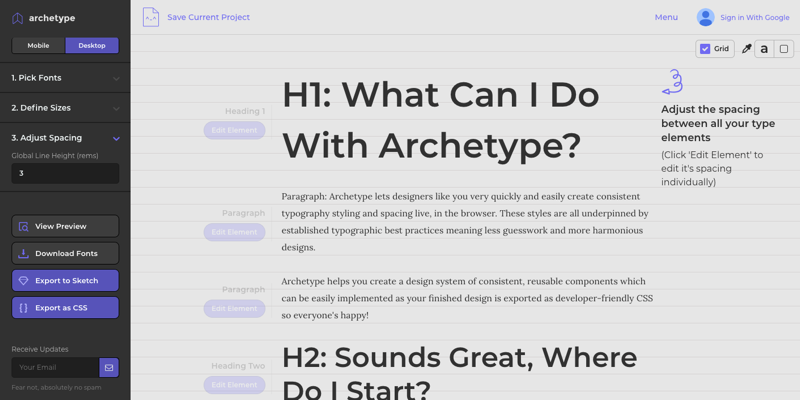Open the Menu link

[x=666, y=17]
